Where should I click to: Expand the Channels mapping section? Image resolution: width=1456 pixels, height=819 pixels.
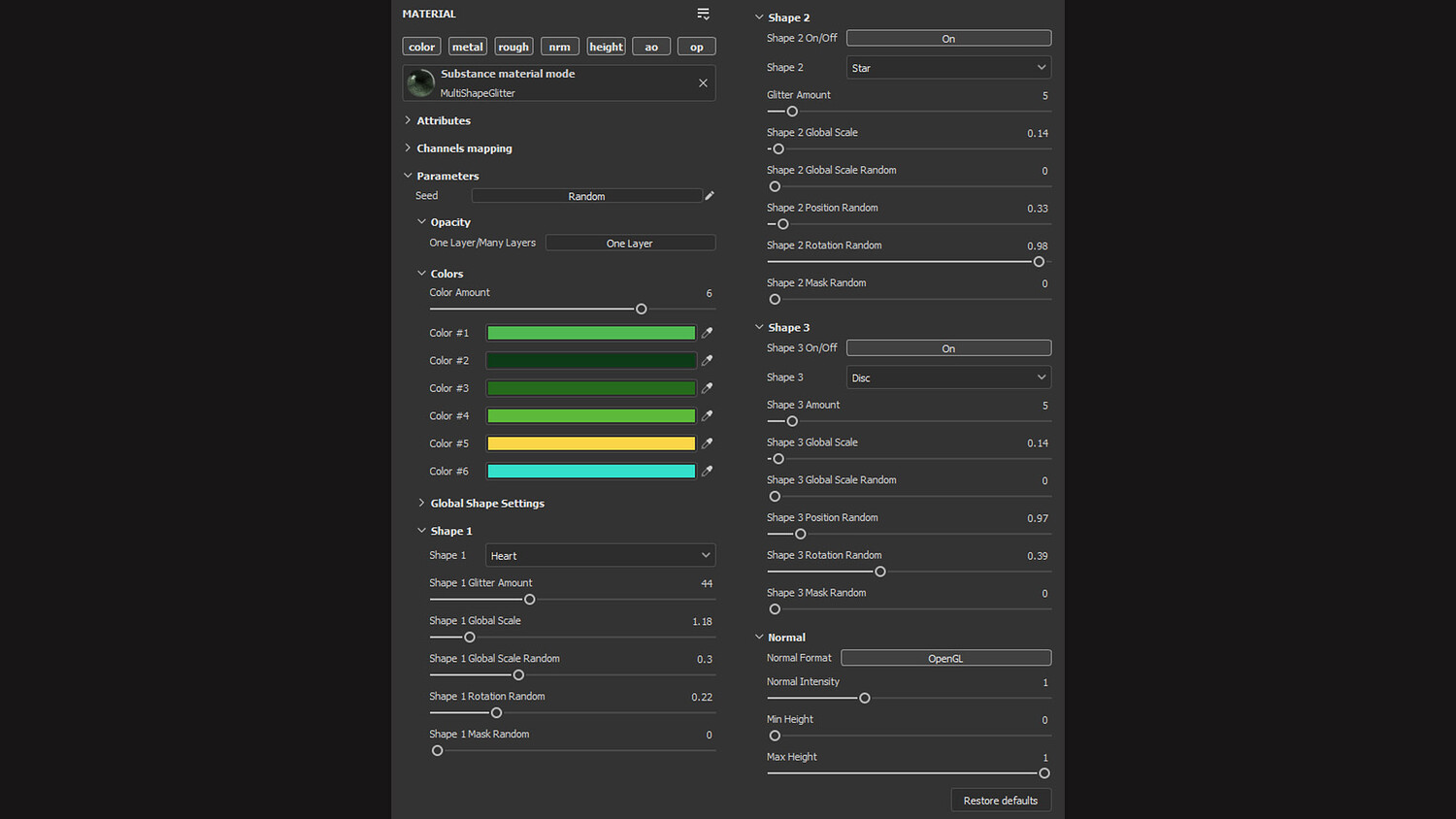pos(464,148)
